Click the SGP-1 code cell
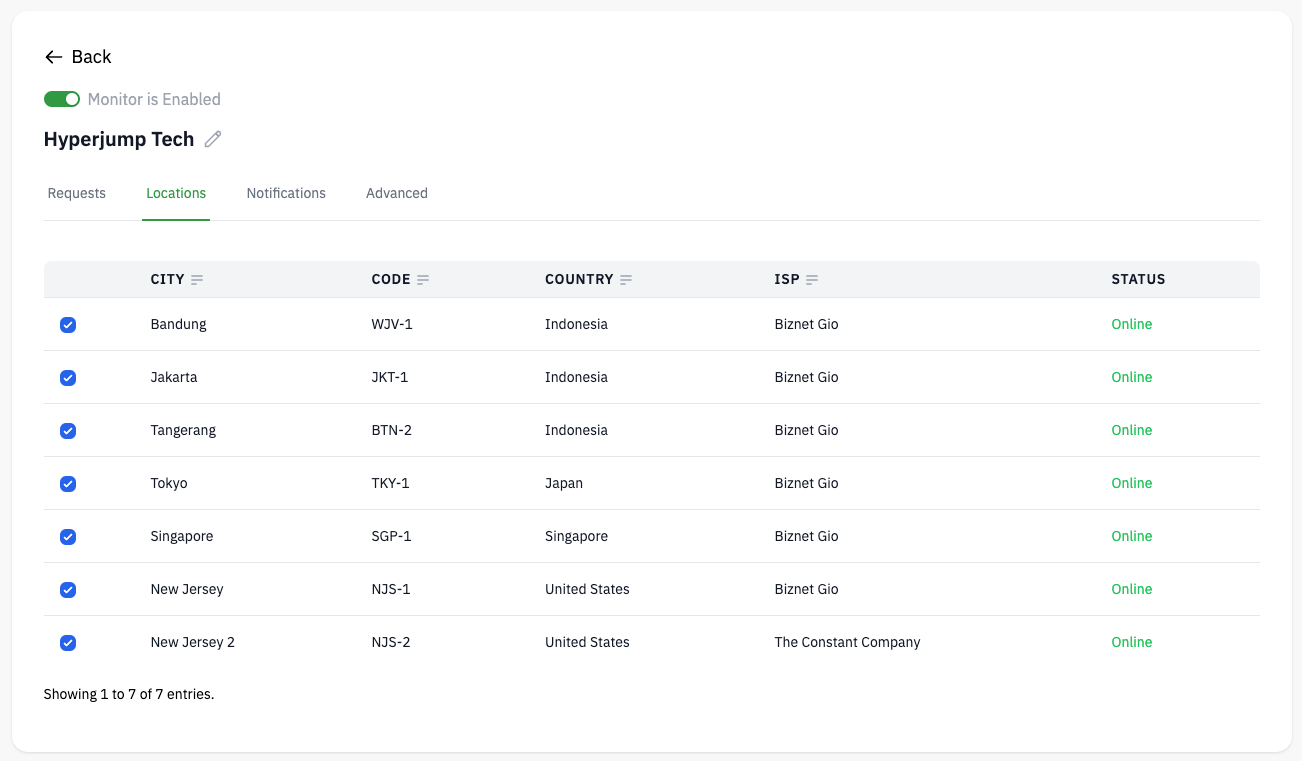The image size is (1302, 761). 391,536
